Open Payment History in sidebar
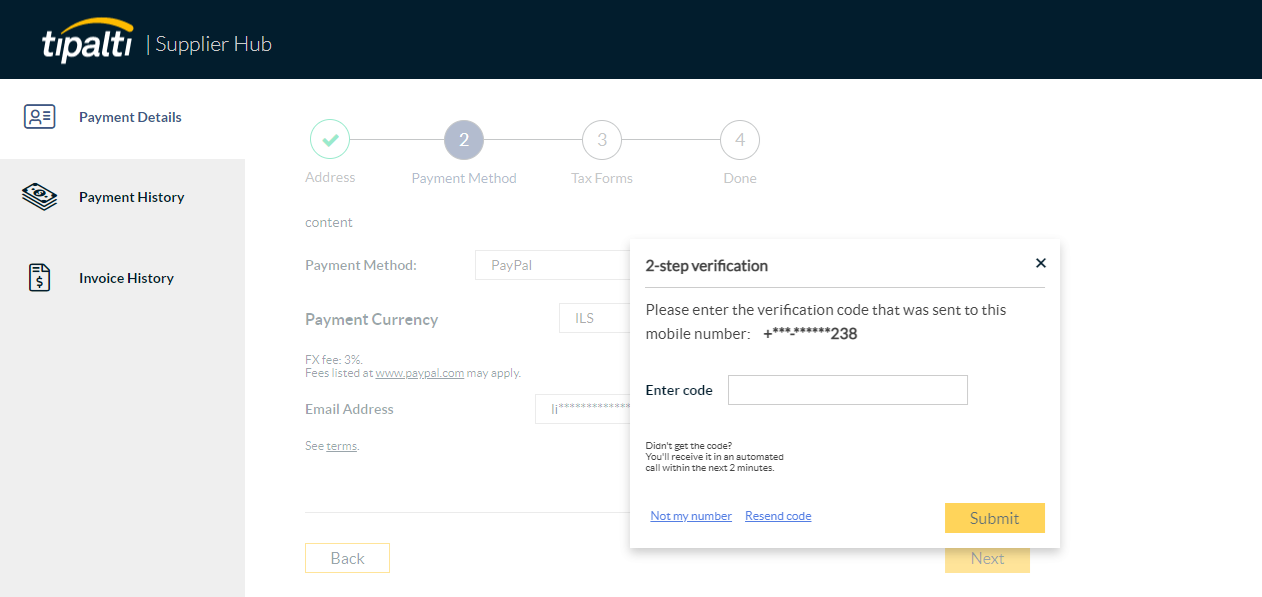Screen dimensions: 1262x597 pos(122,197)
